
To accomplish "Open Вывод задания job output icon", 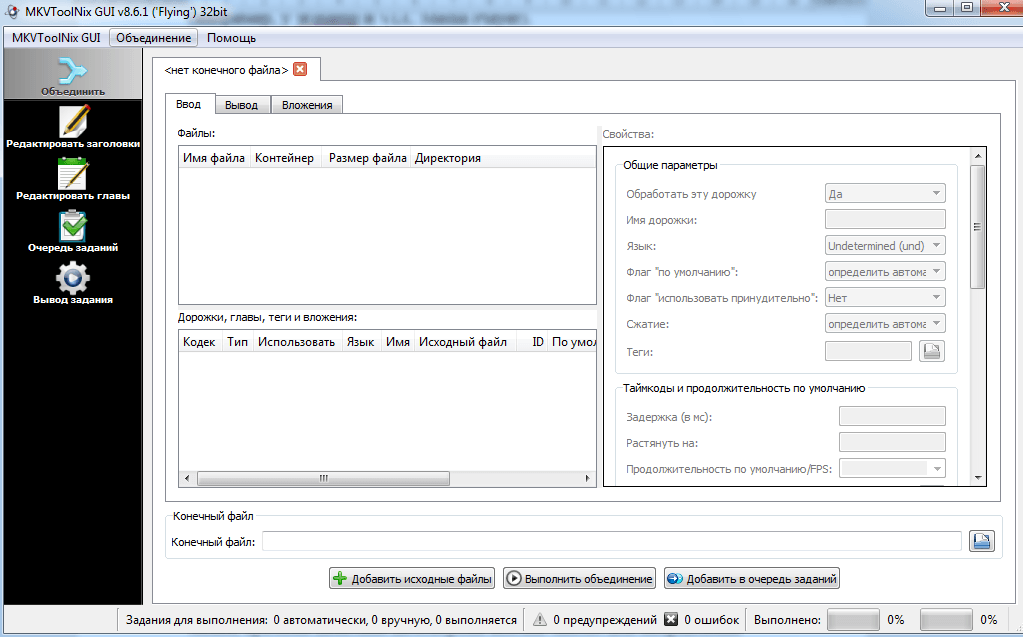I will (73, 278).
